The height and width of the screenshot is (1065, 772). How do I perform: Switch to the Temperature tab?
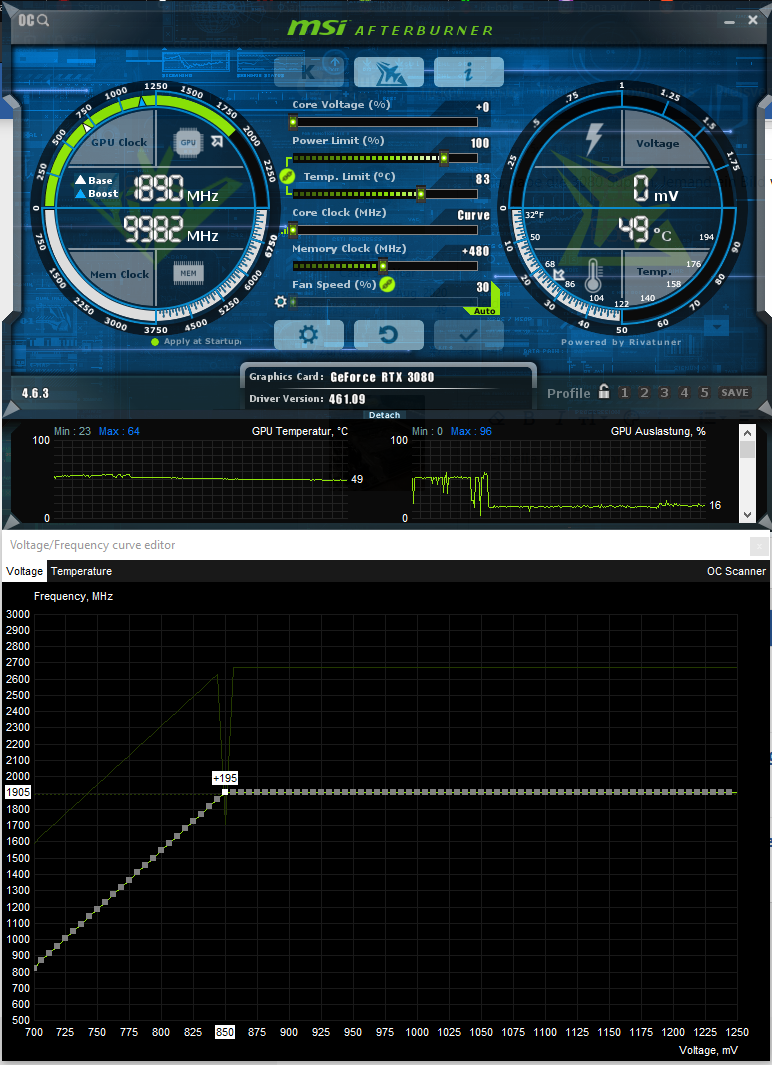(x=81, y=571)
